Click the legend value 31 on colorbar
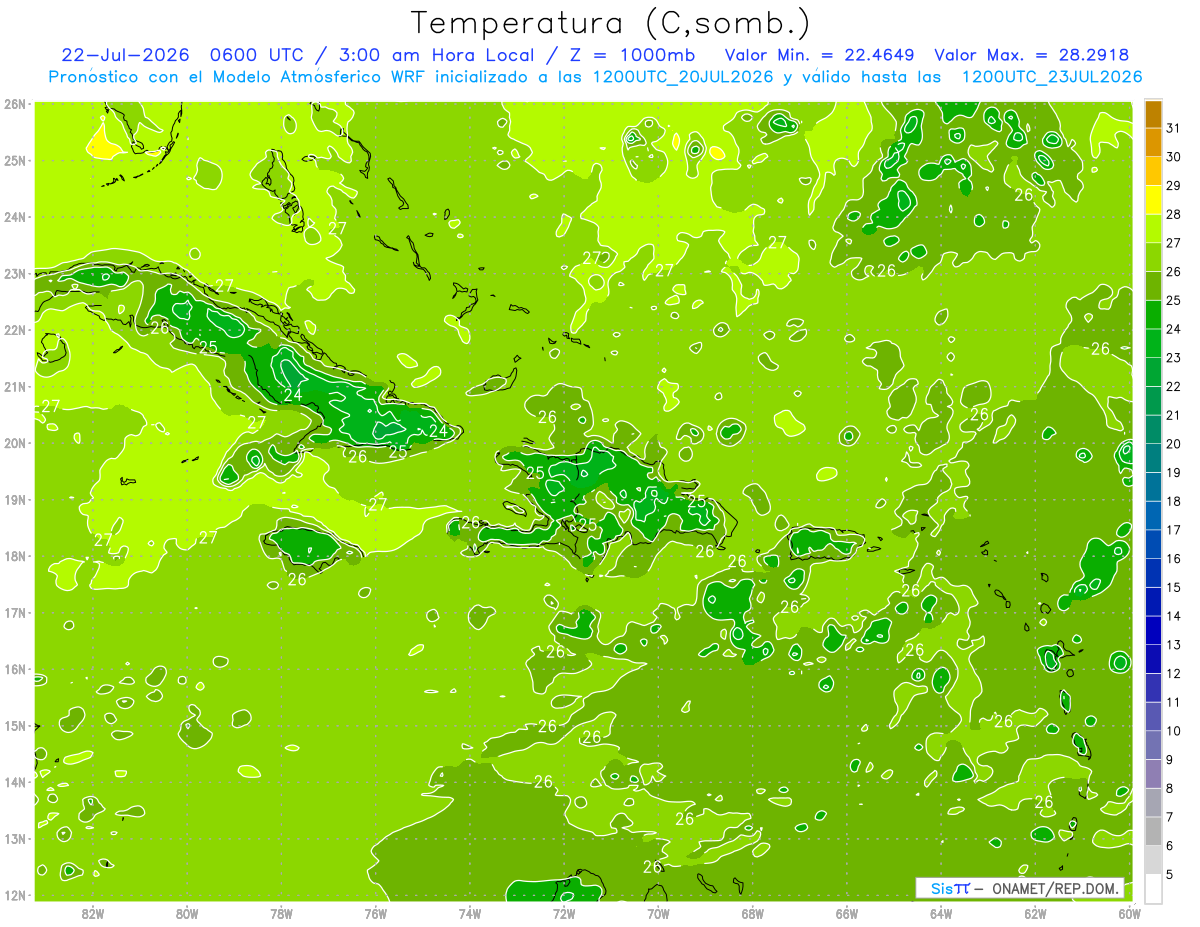 pyautogui.click(x=1174, y=128)
